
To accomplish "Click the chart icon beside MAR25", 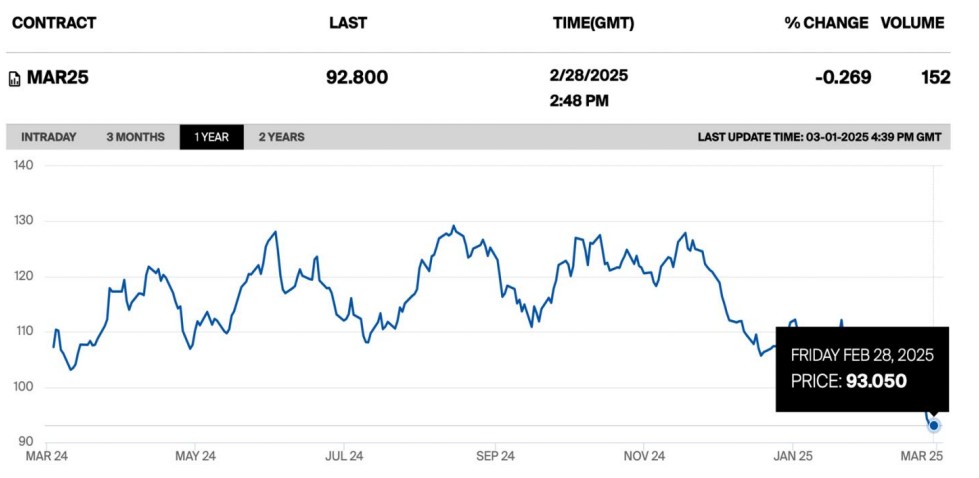I will tap(14, 79).
